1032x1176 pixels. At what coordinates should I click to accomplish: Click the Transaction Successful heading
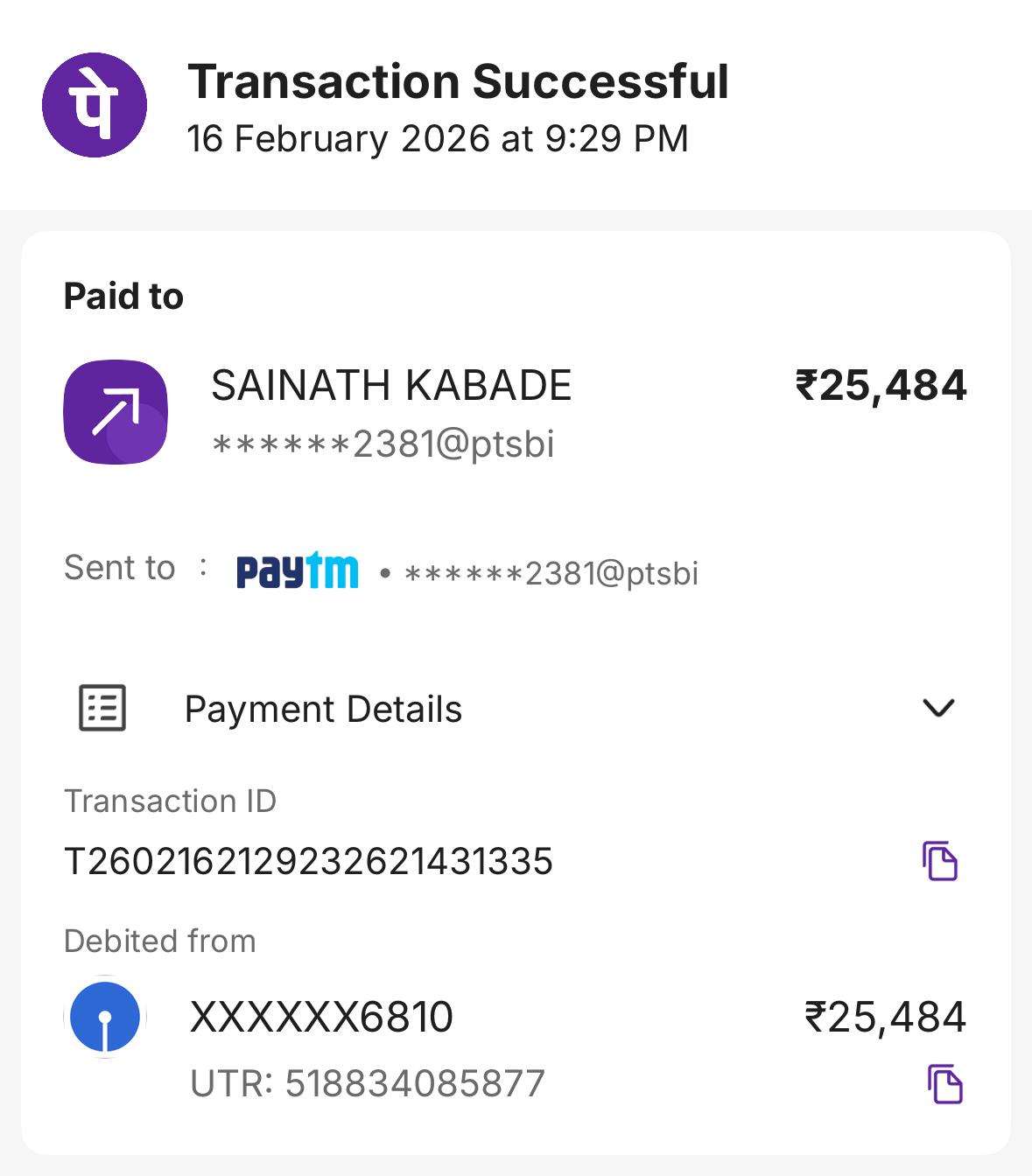coord(458,81)
